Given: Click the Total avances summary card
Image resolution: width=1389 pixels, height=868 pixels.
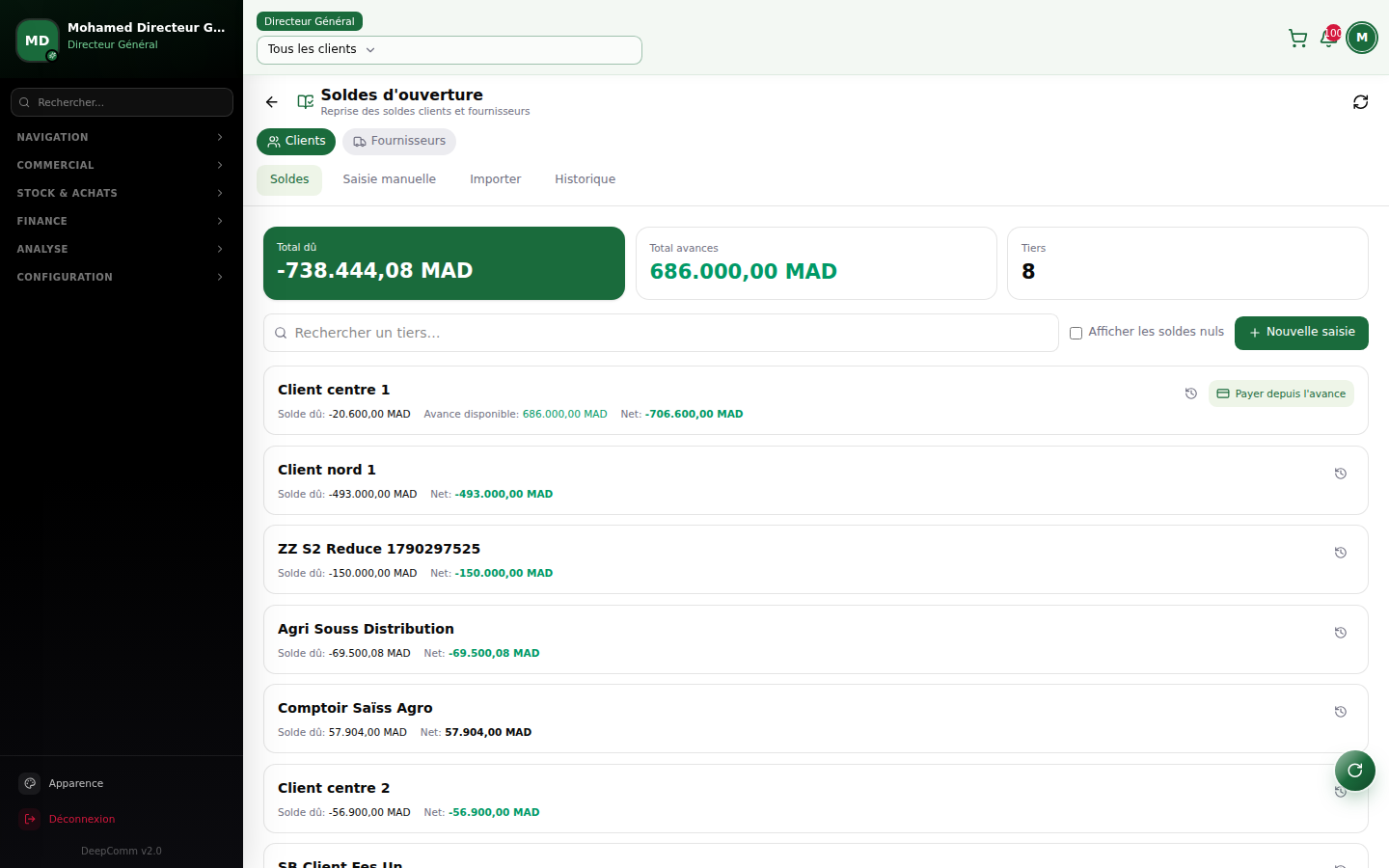Looking at the screenshot, I should 816,263.
